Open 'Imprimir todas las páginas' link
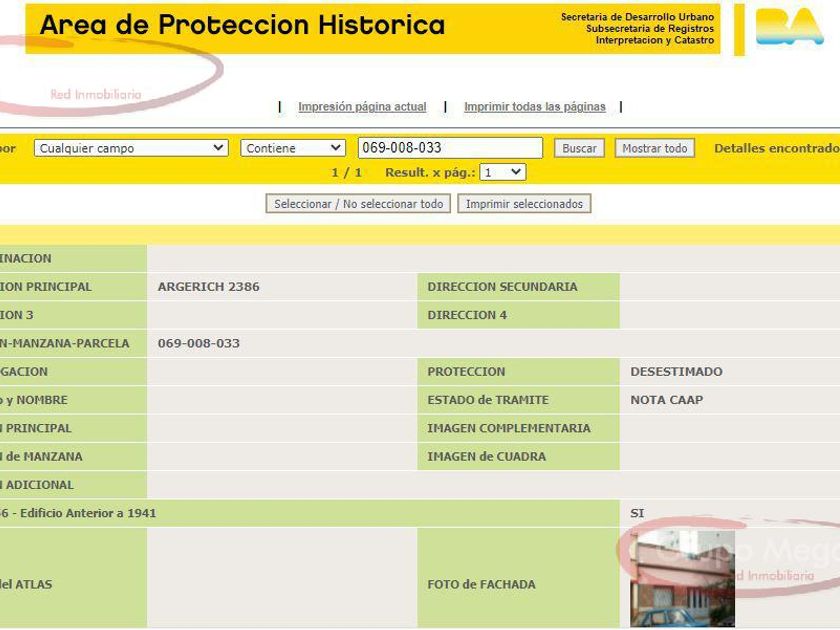The image size is (840, 630). click(x=535, y=107)
